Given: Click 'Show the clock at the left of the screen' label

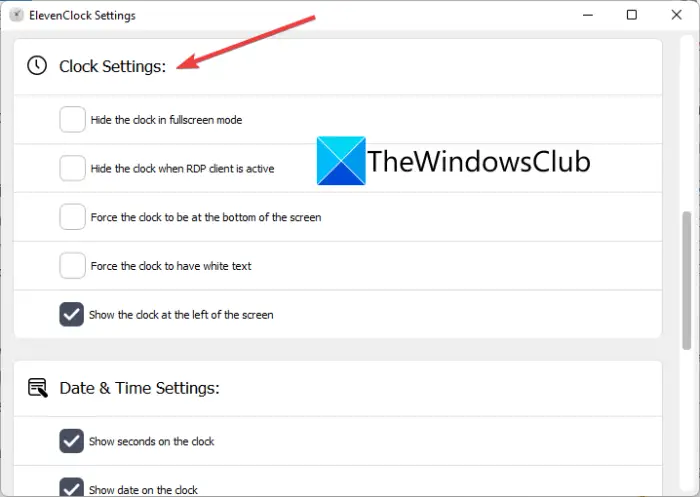Looking at the screenshot, I should [x=181, y=315].
